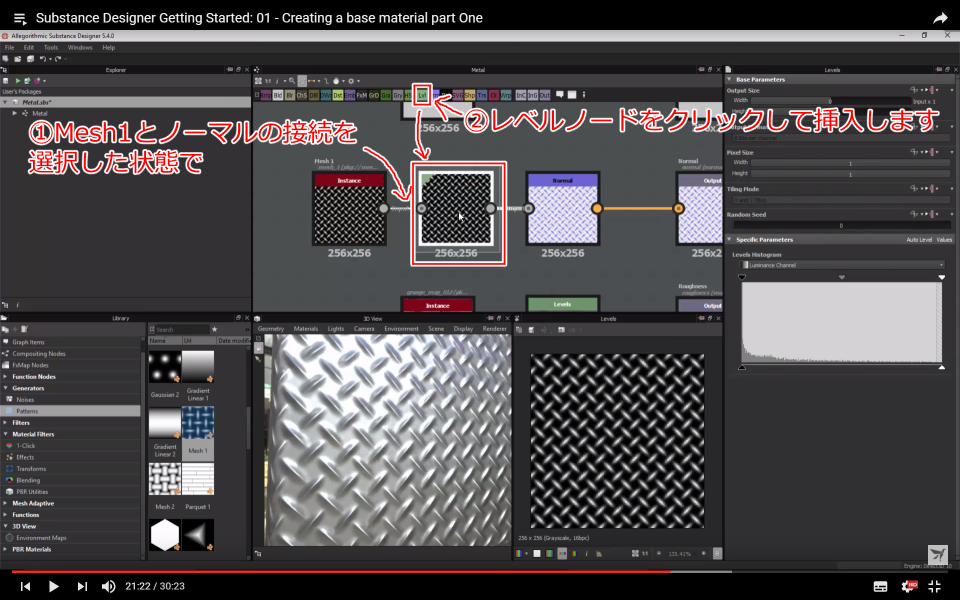The width and height of the screenshot is (960, 600).
Task: Open the Luminance Channel dropdown
Action: pos(842,265)
